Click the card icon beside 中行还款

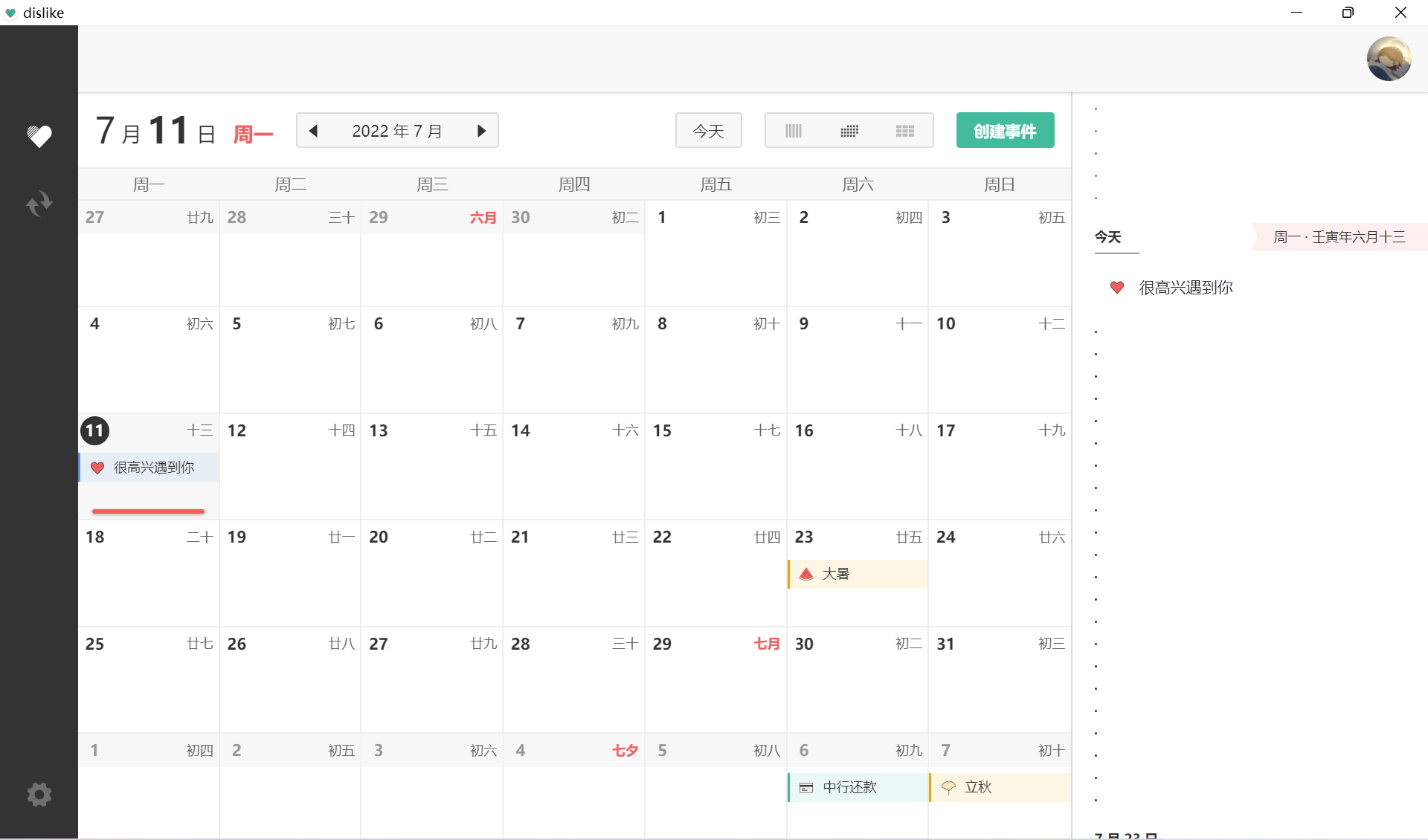(x=806, y=788)
